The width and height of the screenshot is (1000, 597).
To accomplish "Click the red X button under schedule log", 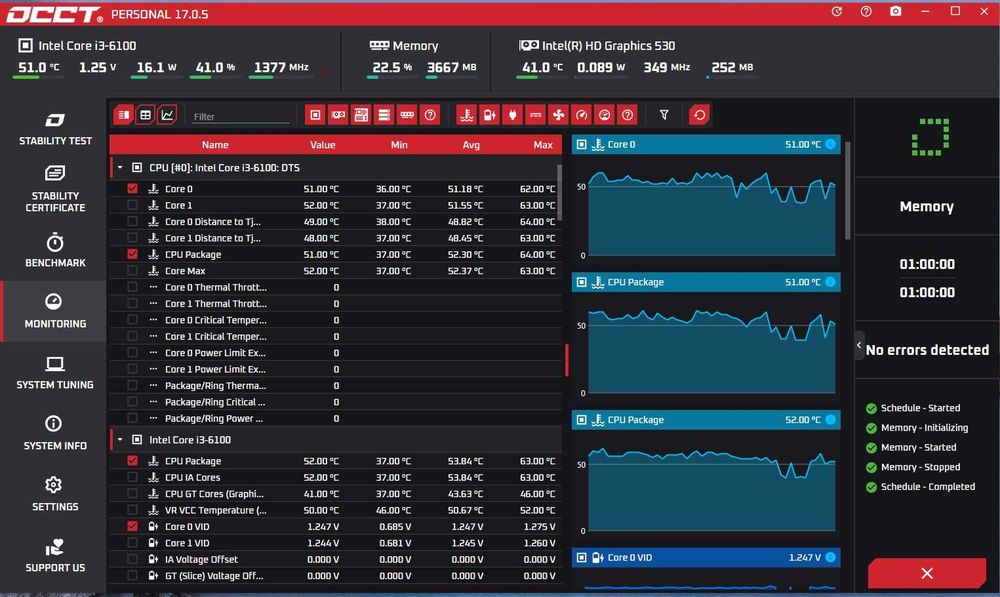I will coord(927,573).
